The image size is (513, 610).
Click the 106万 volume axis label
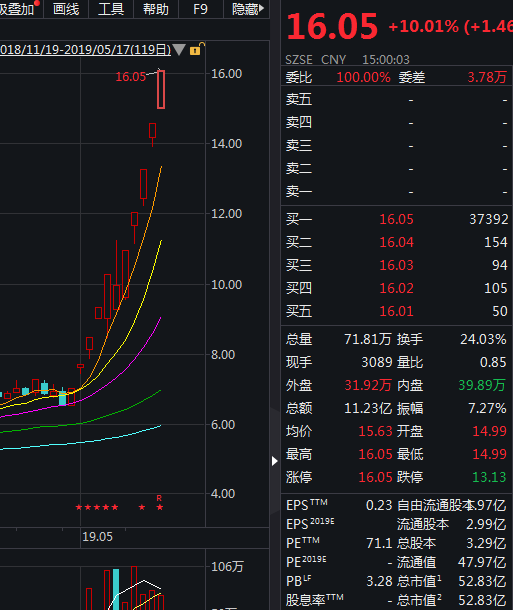227,567
